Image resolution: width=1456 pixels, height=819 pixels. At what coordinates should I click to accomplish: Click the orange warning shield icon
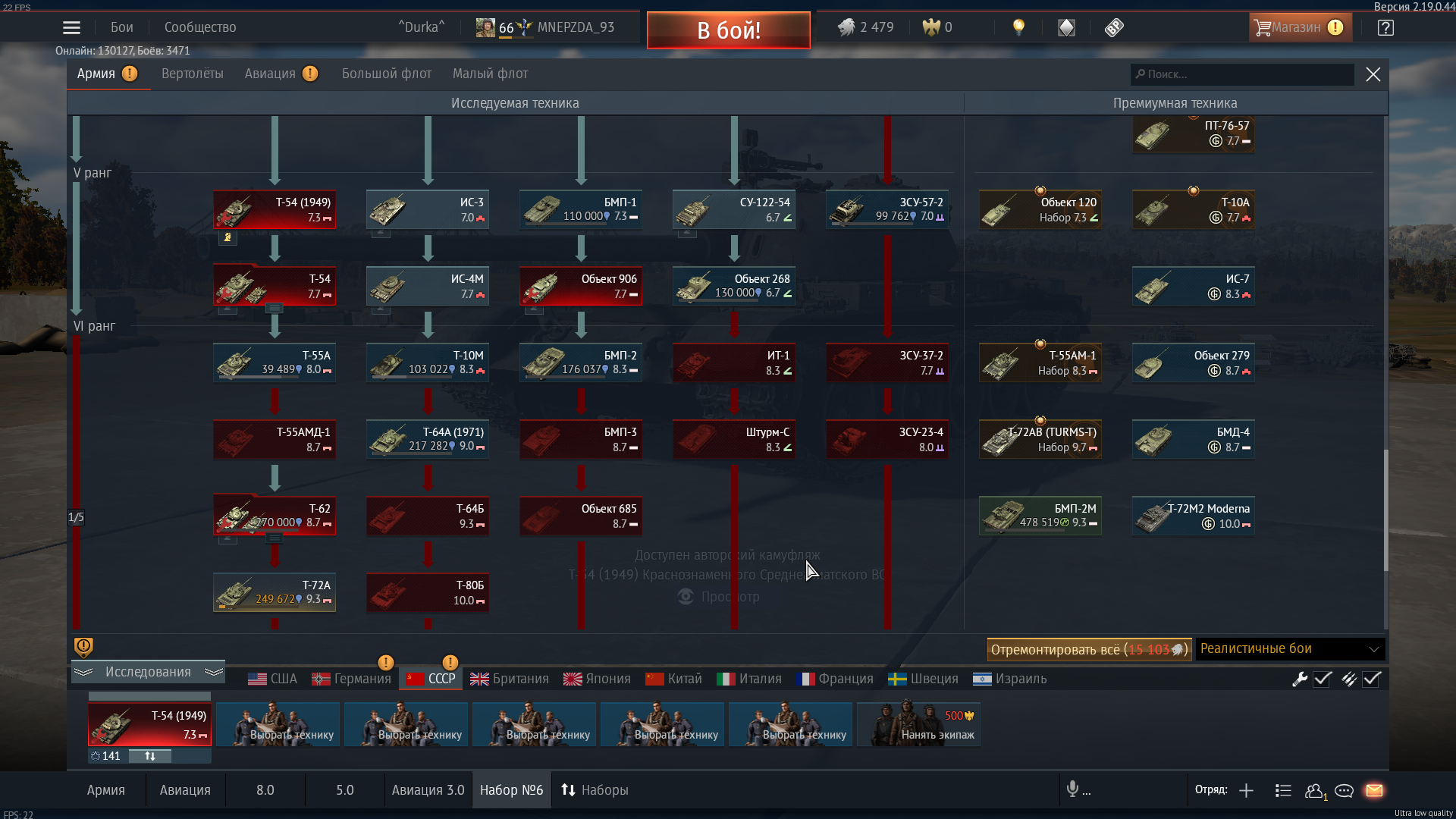click(83, 647)
